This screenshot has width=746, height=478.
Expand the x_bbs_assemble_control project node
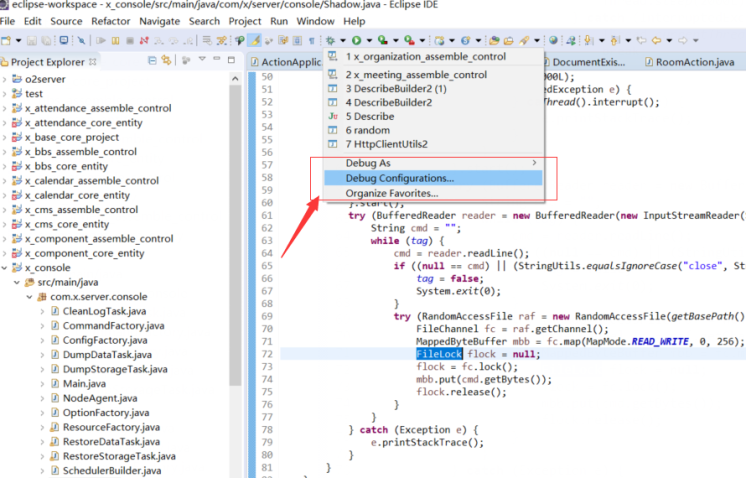pyautogui.click(x=5, y=152)
